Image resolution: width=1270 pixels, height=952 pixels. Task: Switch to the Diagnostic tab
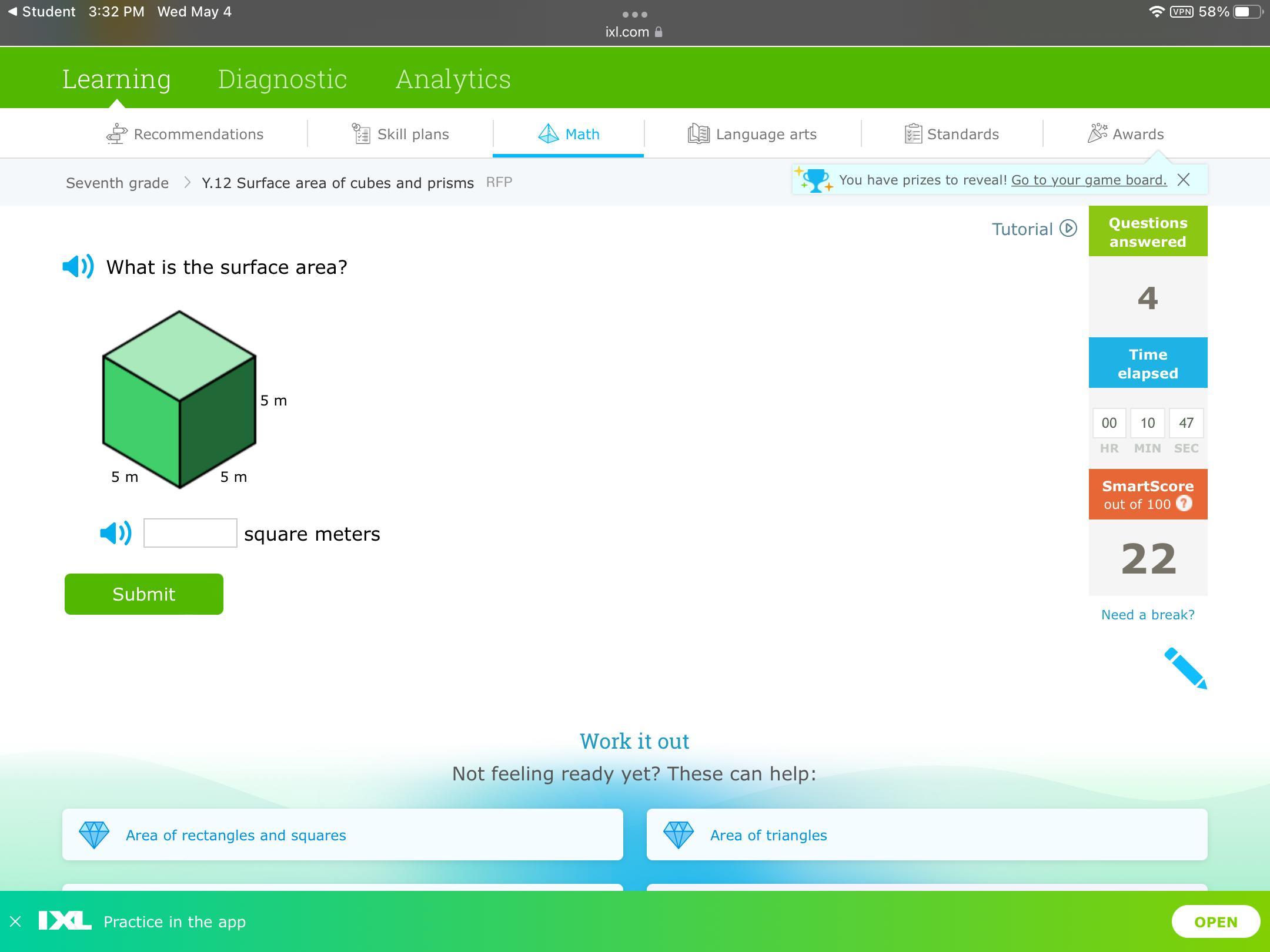point(282,79)
